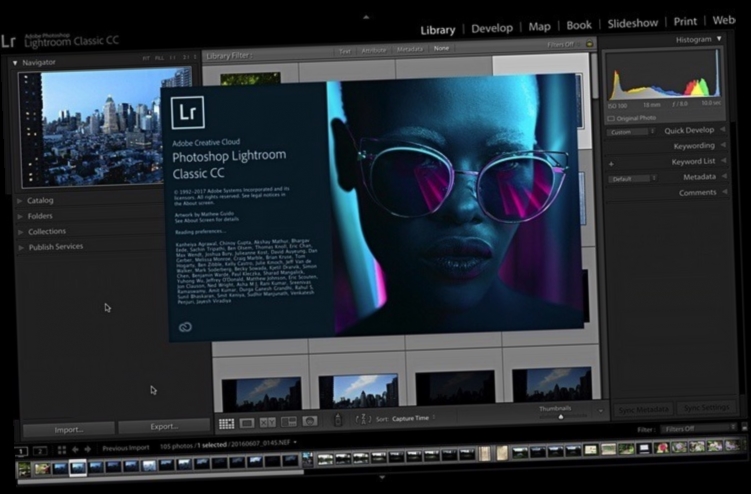Set Navigator zoom to FIT

tap(146, 58)
